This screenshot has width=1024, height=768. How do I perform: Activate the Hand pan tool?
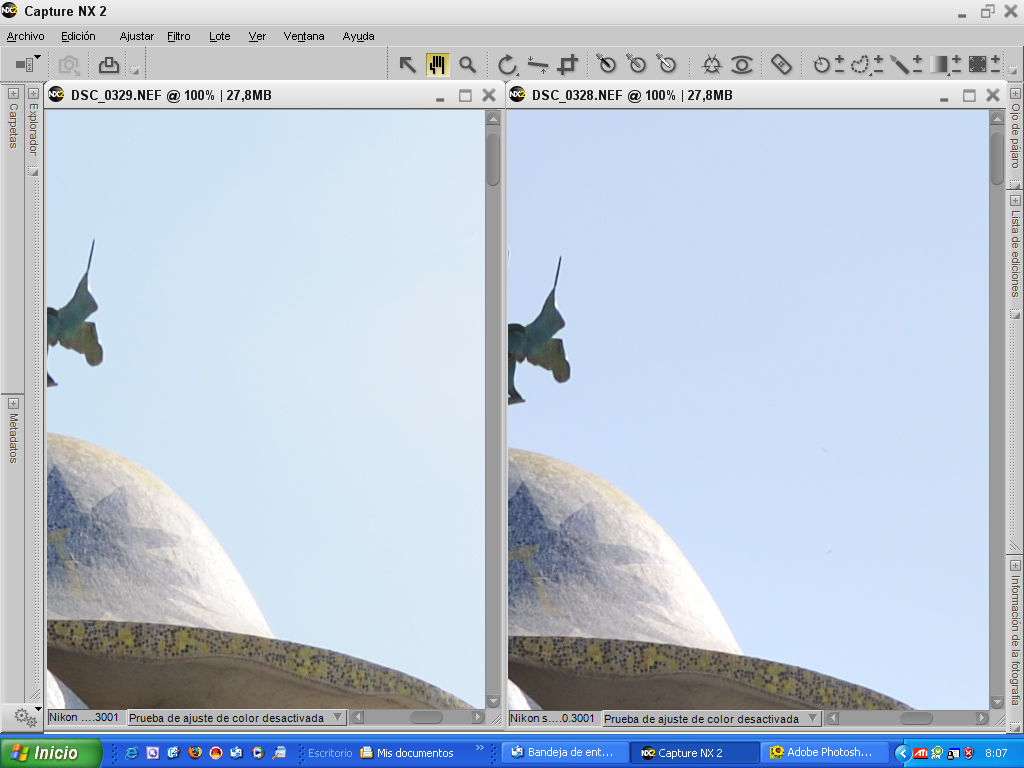click(437, 65)
